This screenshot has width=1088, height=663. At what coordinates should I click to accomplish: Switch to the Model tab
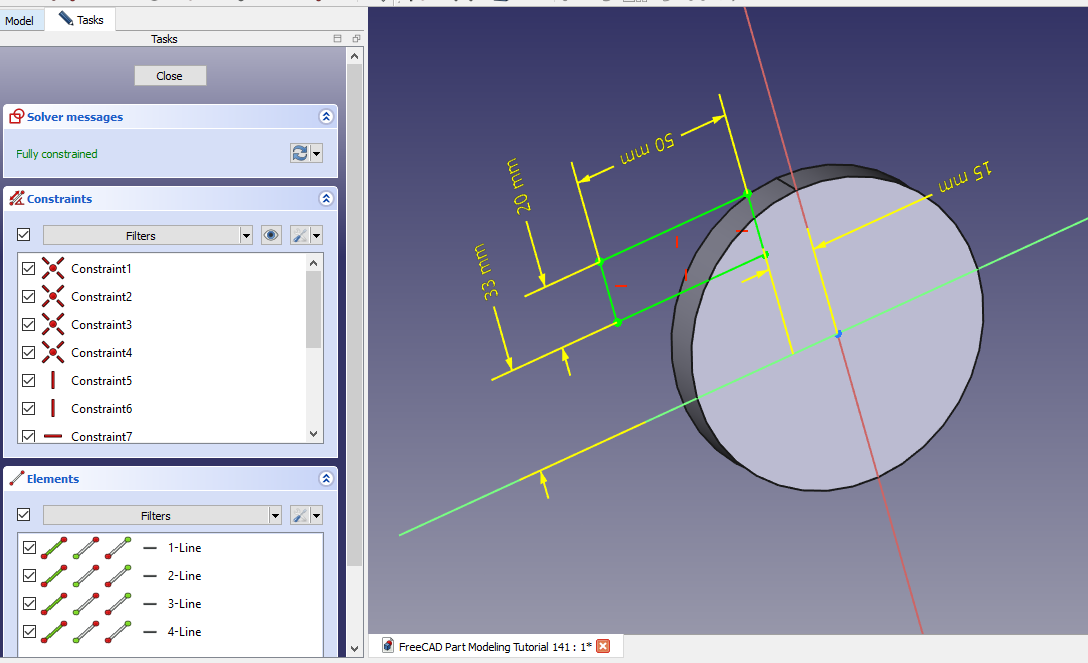(x=20, y=20)
